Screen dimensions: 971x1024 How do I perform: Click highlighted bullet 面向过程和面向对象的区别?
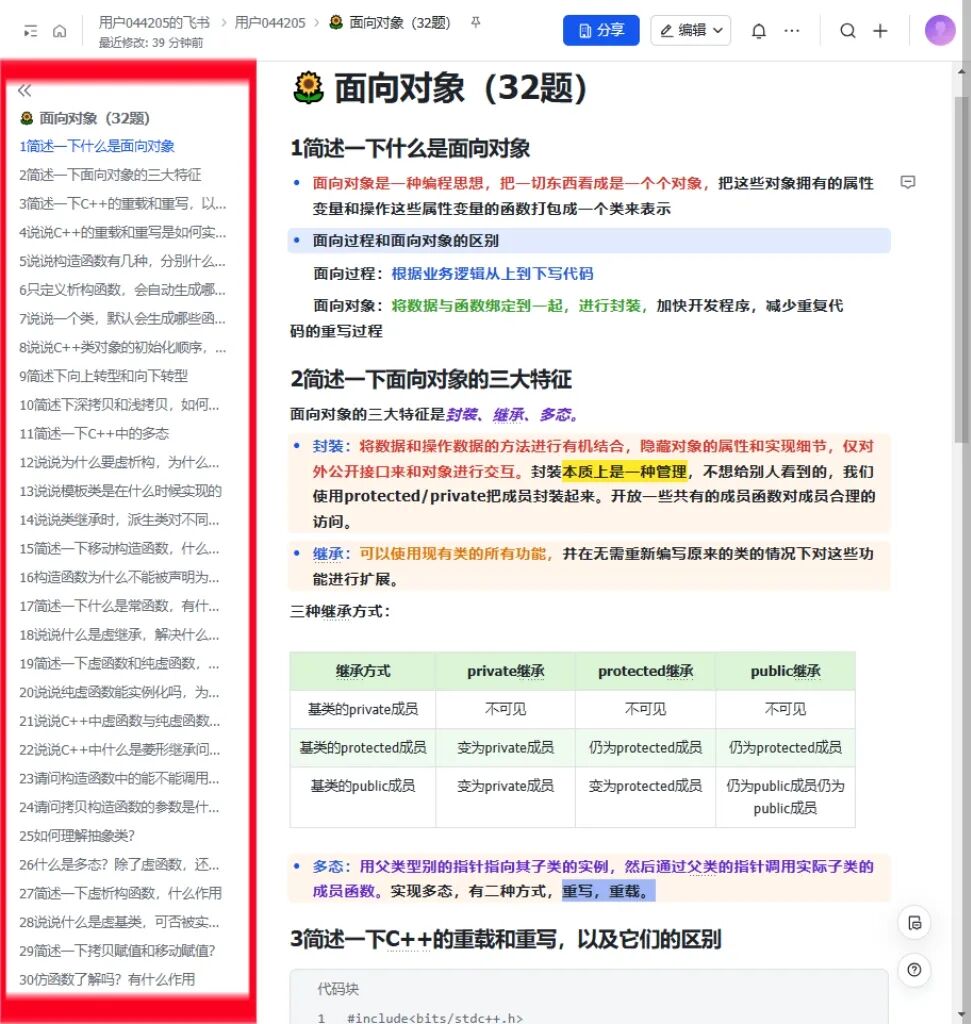pyautogui.click(x=406, y=241)
